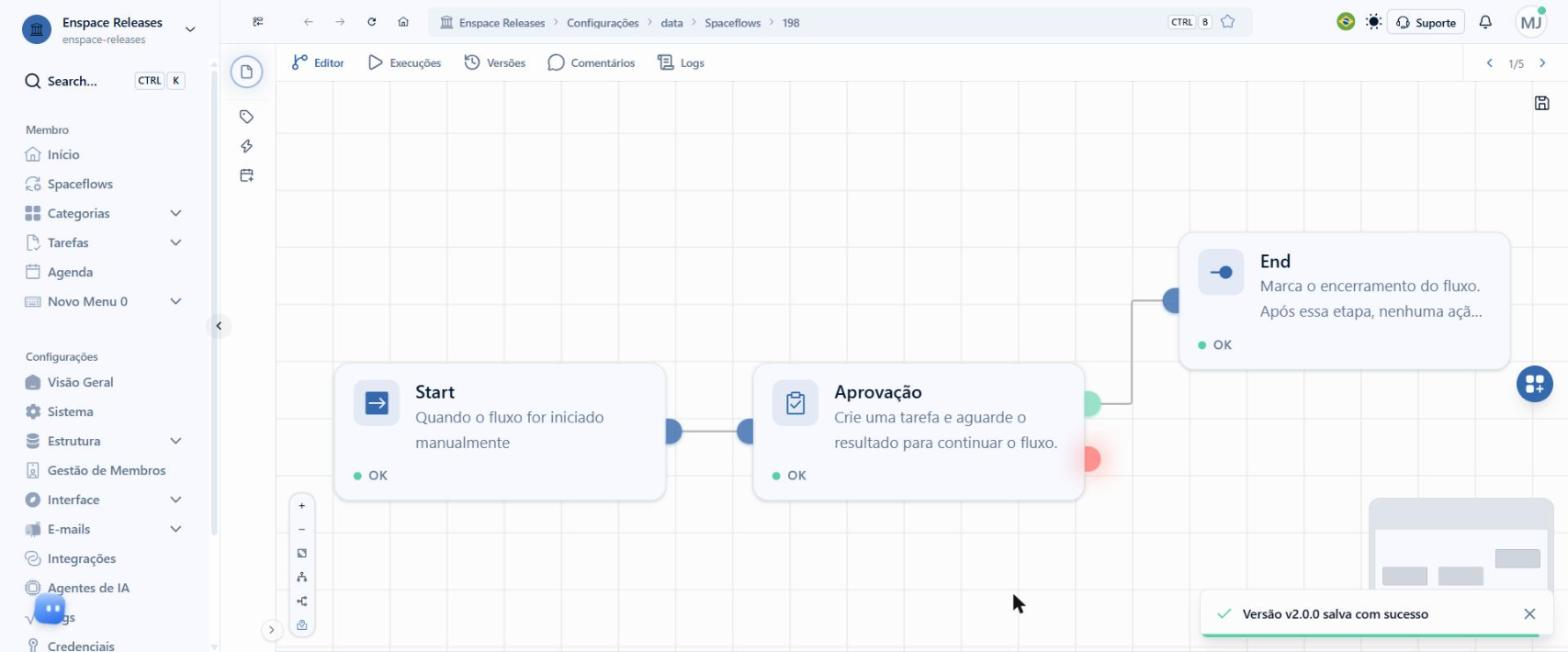Go to the next item pager arrow
Image resolution: width=1568 pixels, height=652 pixels.
point(1542,63)
